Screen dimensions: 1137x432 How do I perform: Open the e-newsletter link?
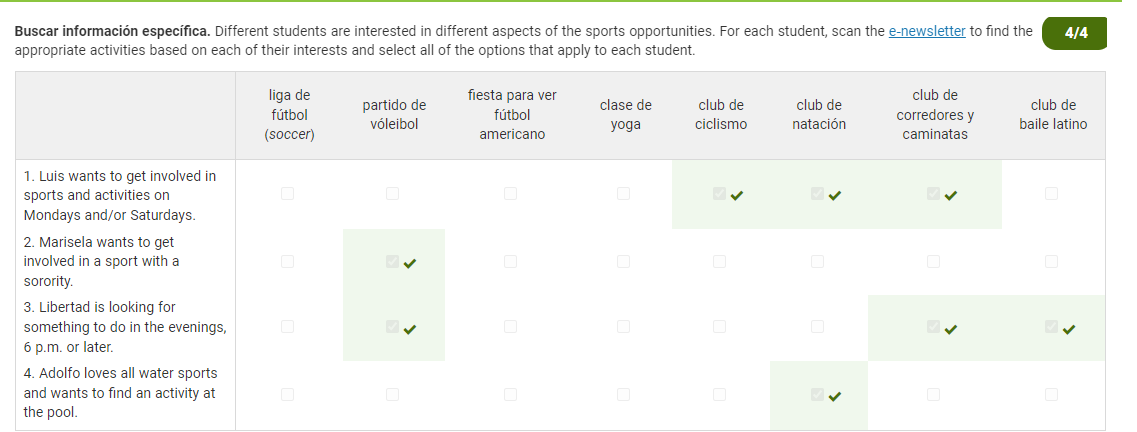(927, 31)
